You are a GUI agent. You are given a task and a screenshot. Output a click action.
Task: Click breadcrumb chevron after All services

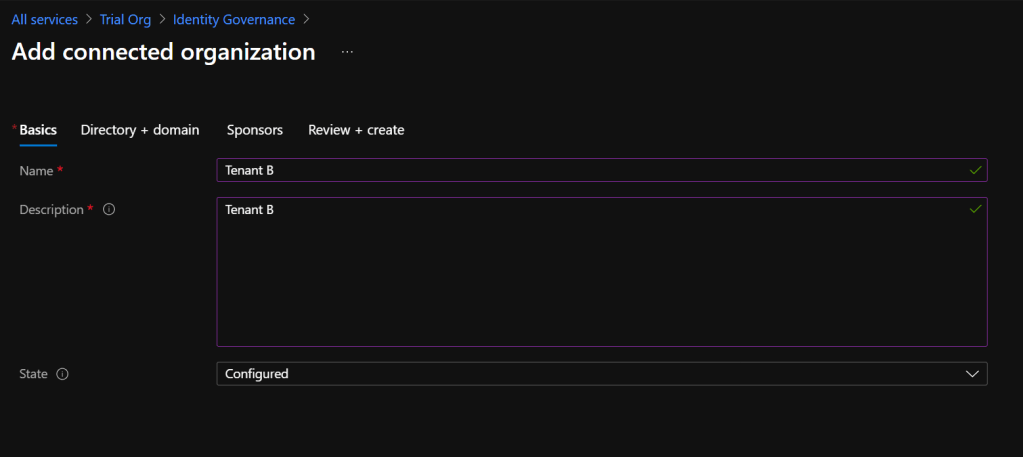pyautogui.click(x=89, y=20)
